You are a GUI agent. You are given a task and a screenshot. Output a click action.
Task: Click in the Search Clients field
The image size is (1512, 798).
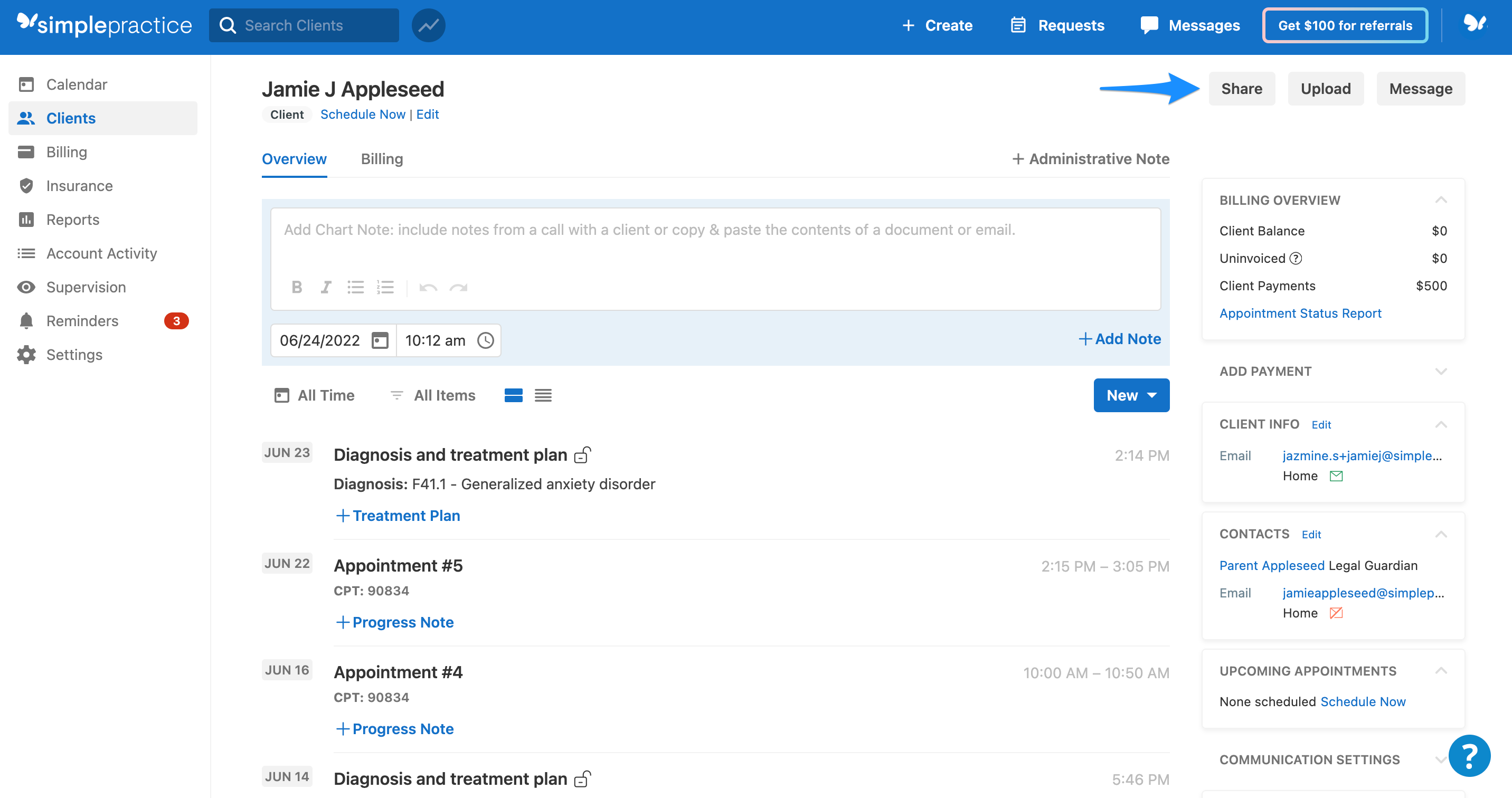click(x=304, y=25)
